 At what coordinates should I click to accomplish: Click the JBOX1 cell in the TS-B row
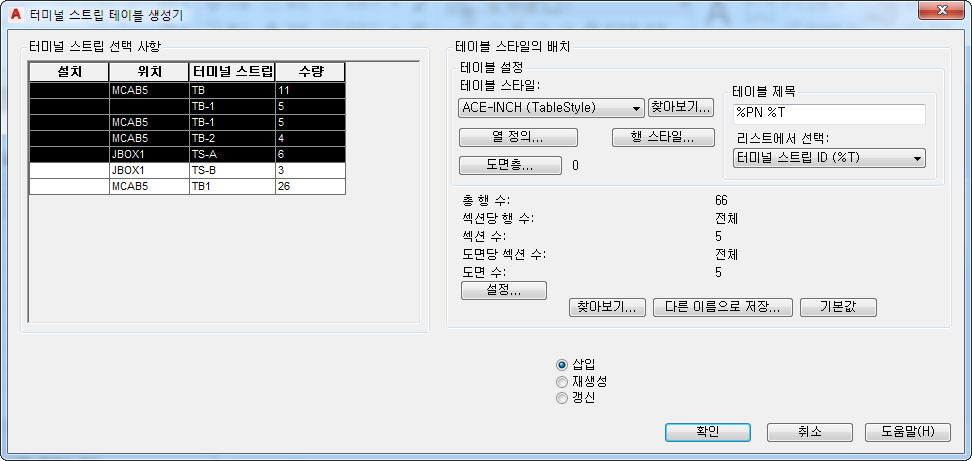pyautogui.click(x=149, y=170)
